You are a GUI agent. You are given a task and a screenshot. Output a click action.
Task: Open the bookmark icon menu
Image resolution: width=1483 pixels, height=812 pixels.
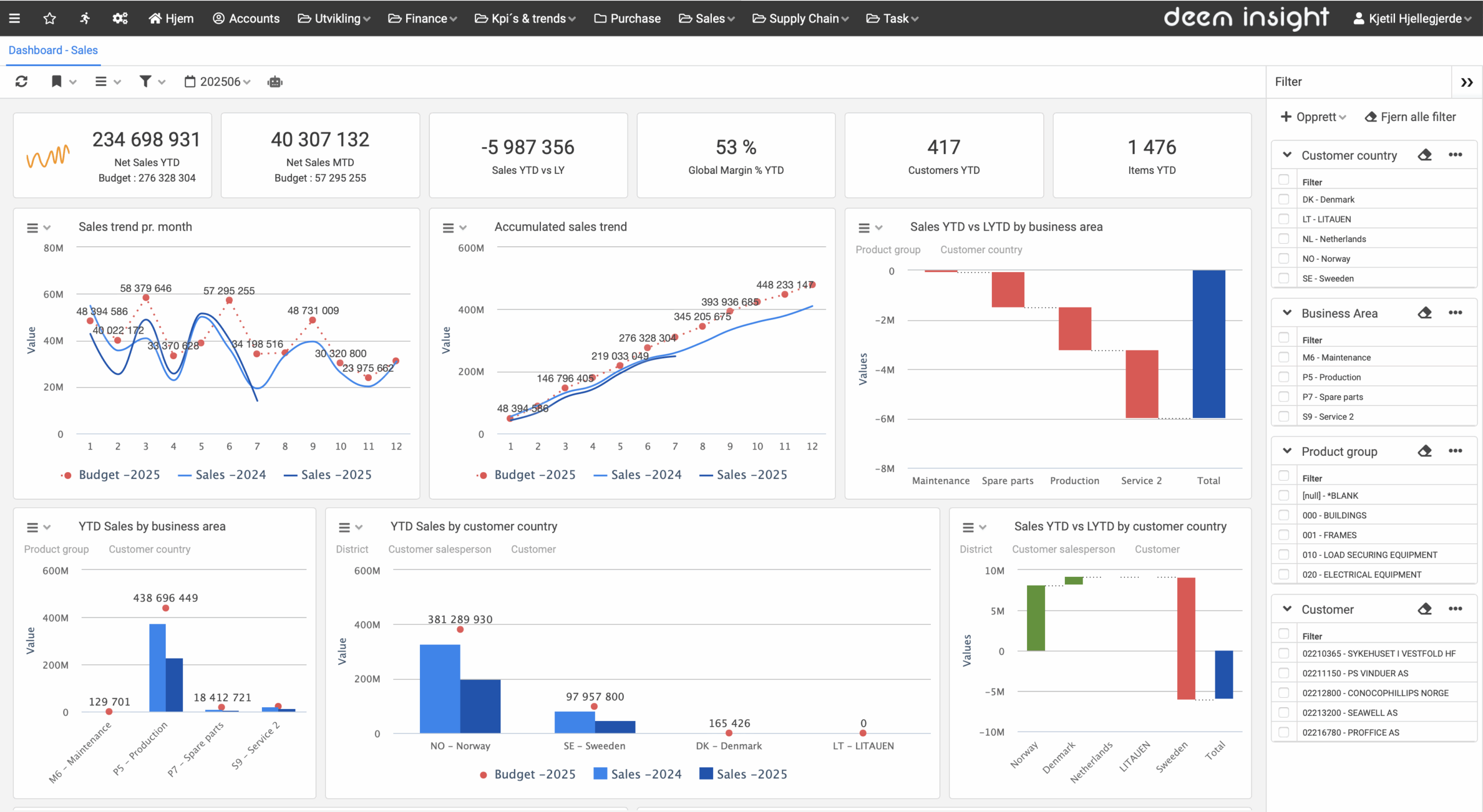pos(57,82)
